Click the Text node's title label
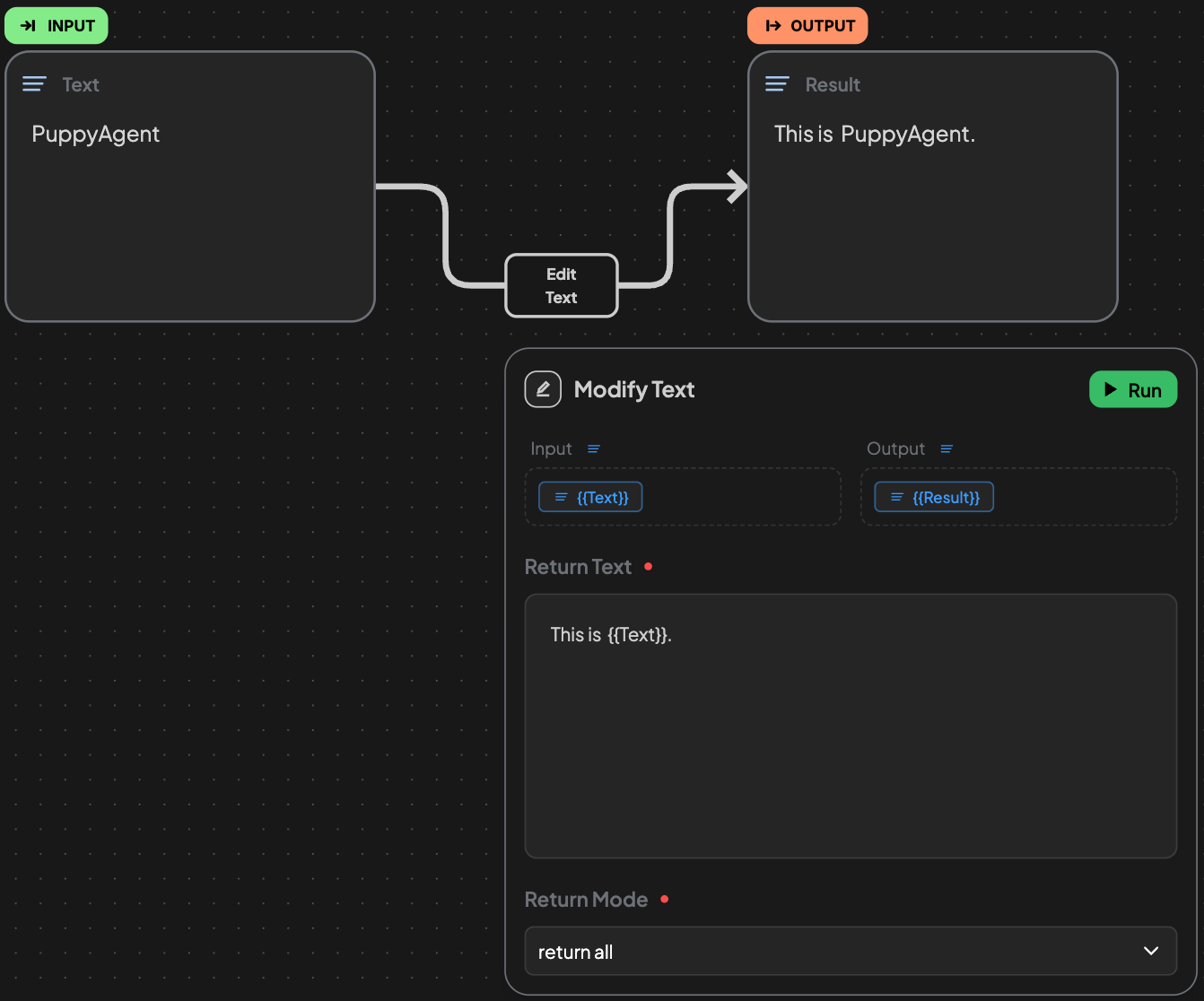Image resolution: width=1204 pixels, height=1001 pixels. [81, 85]
